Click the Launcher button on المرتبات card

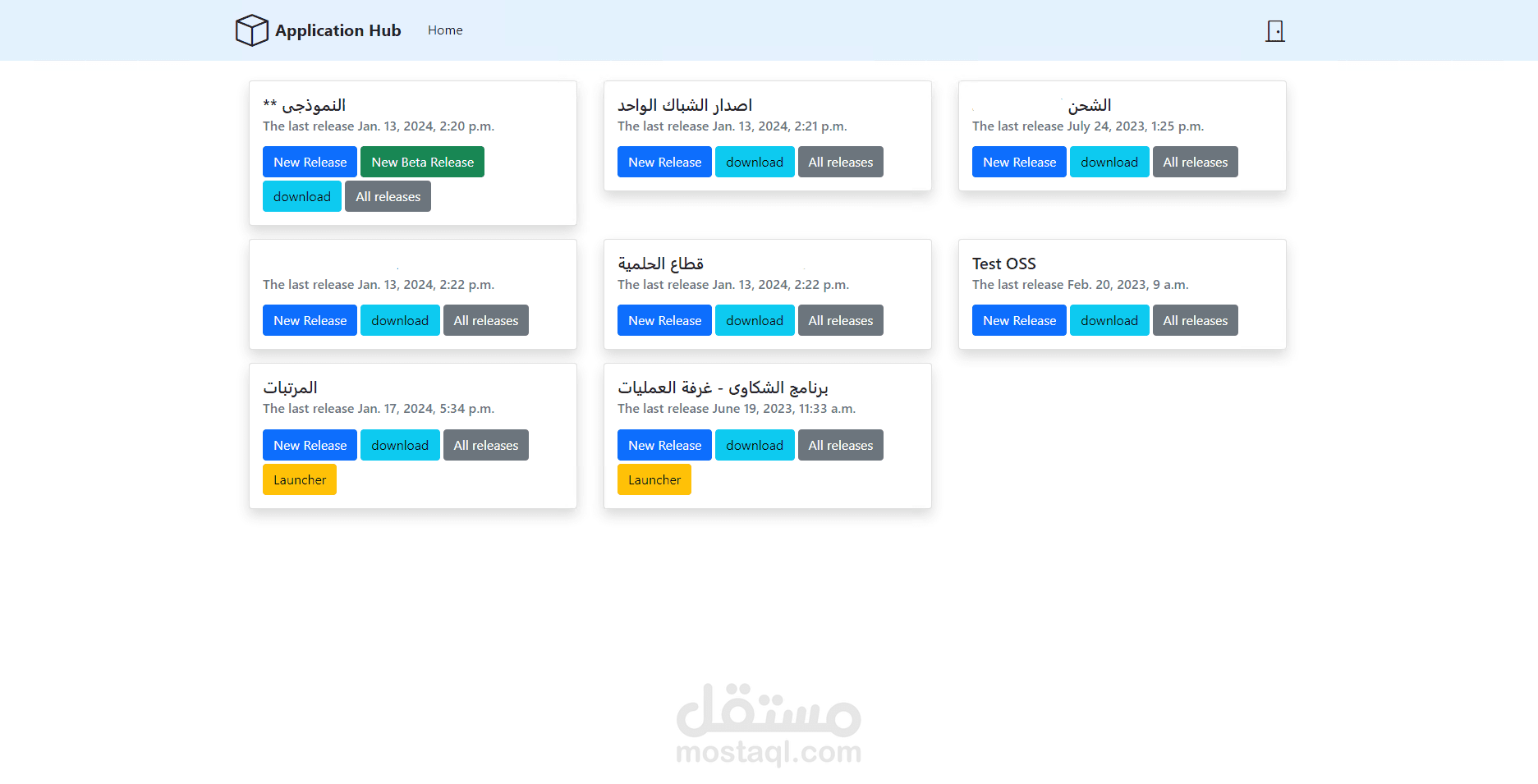pyautogui.click(x=300, y=479)
